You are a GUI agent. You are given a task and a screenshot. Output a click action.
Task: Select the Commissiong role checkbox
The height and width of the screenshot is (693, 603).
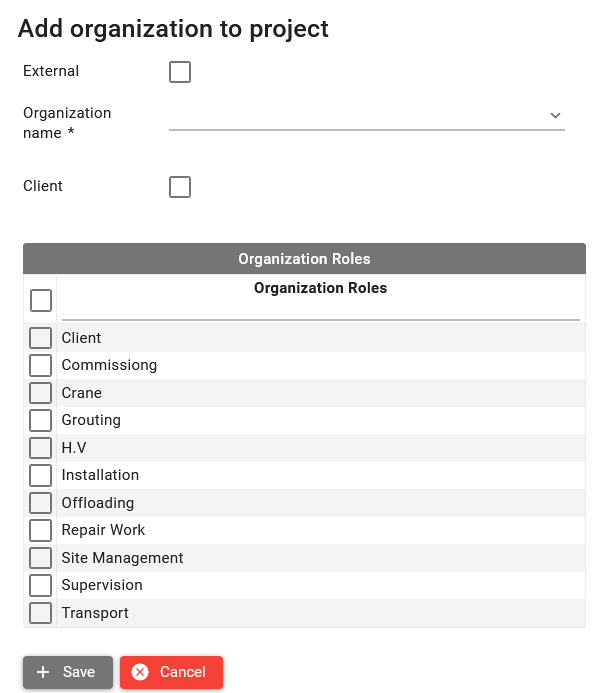coord(41,365)
